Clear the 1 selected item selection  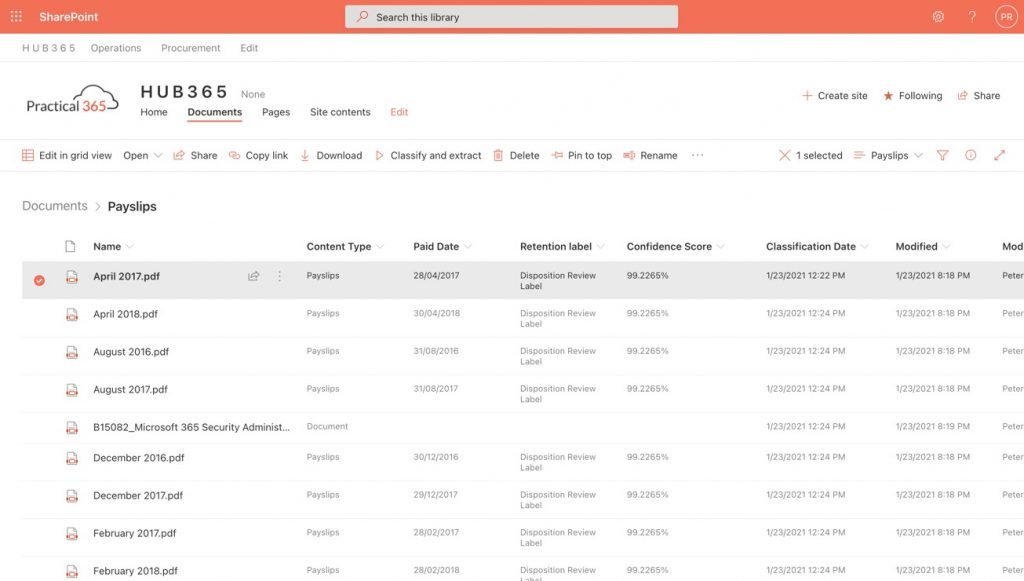coord(784,155)
